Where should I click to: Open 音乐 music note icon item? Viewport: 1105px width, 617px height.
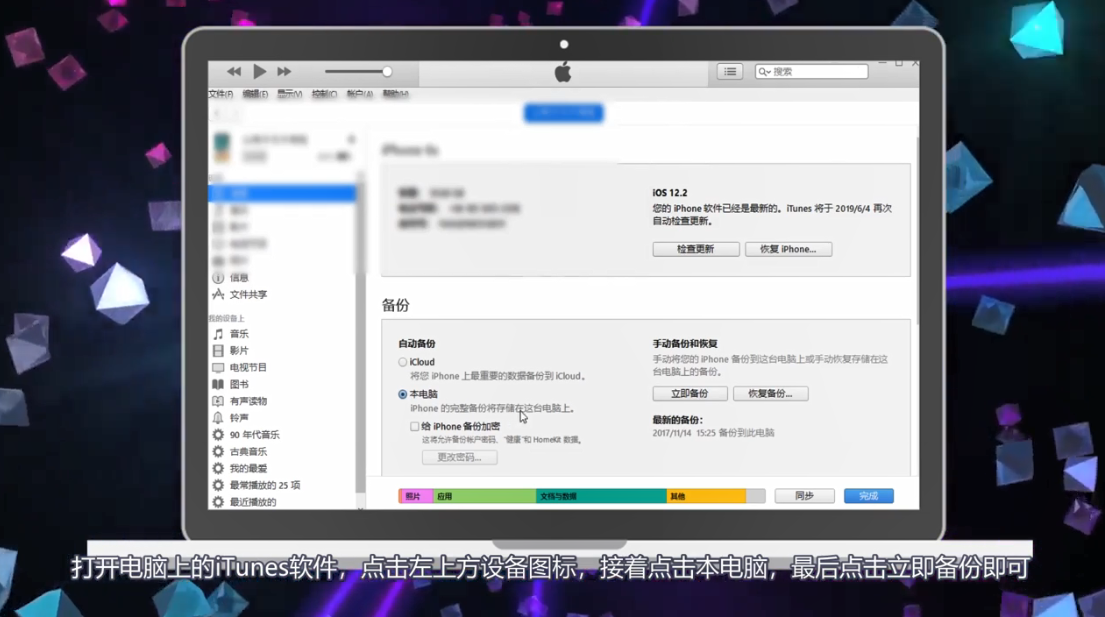pyautogui.click(x=218, y=334)
